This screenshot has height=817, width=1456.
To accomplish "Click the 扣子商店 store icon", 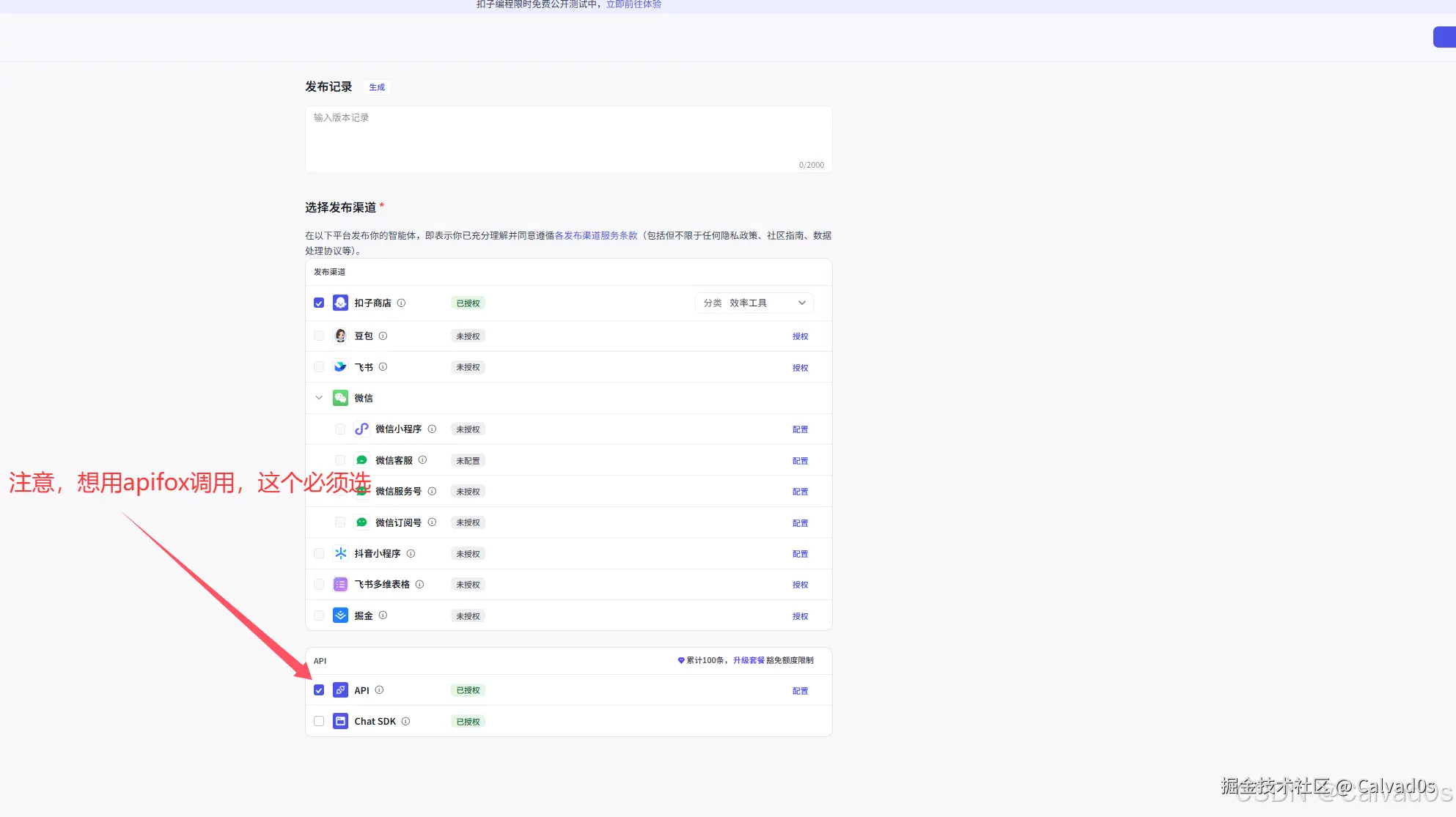I will tap(340, 303).
